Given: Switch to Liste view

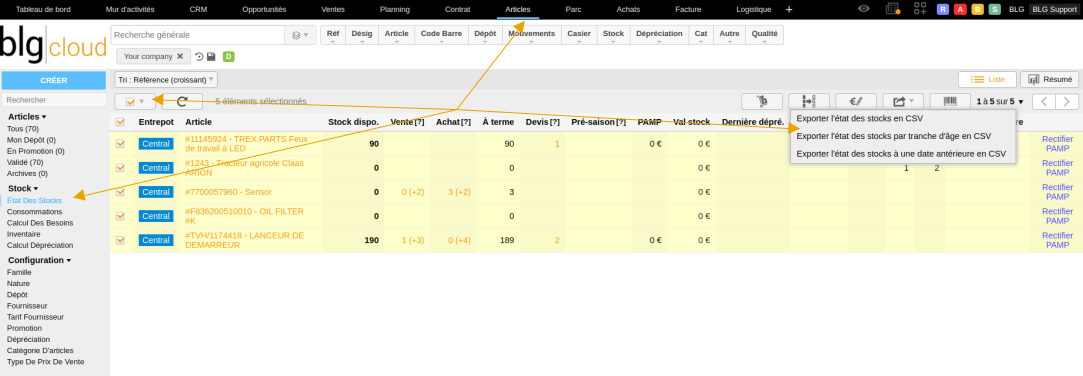Looking at the screenshot, I should [987, 79].
